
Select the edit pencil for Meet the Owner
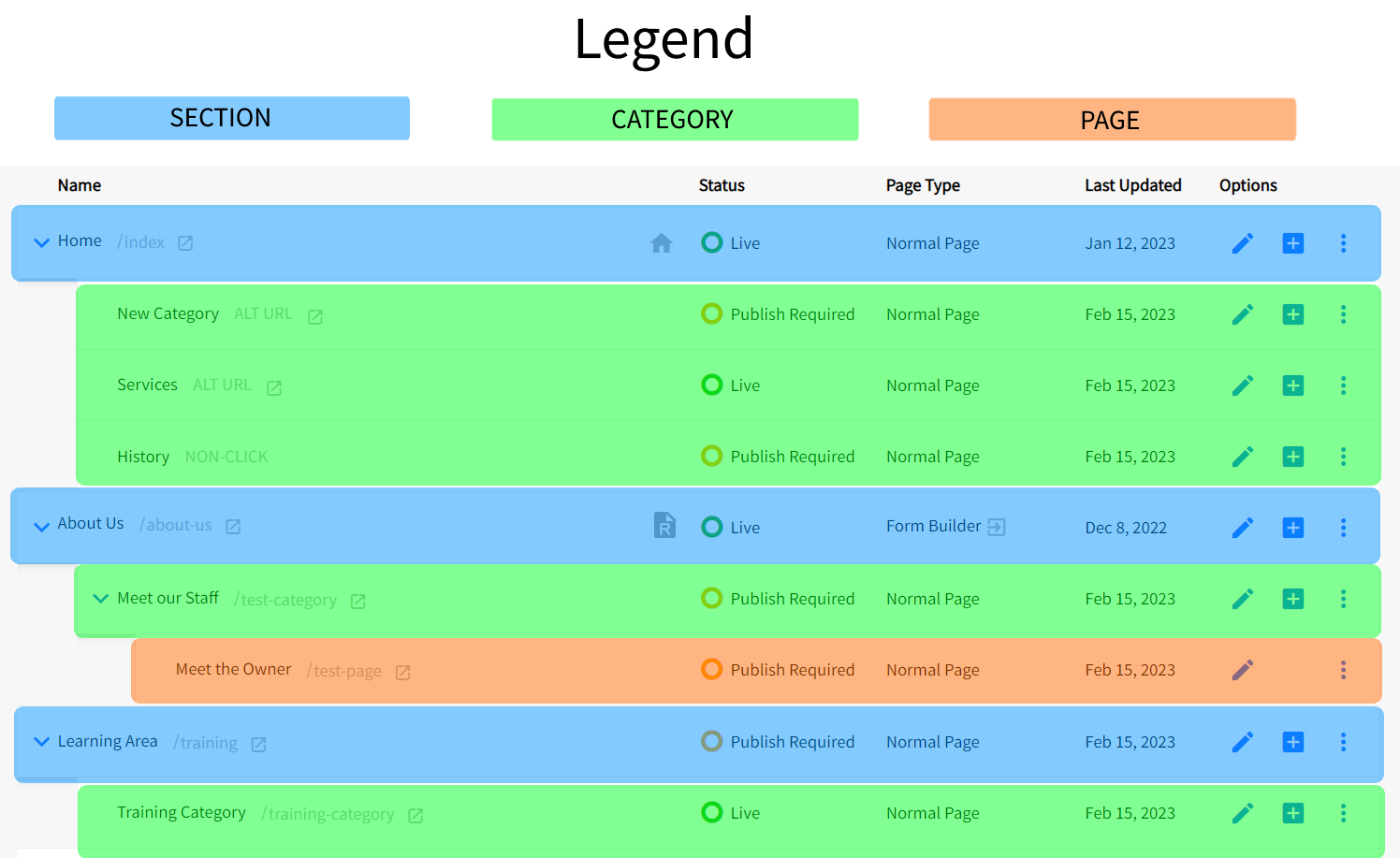[x=1243, y=670]
